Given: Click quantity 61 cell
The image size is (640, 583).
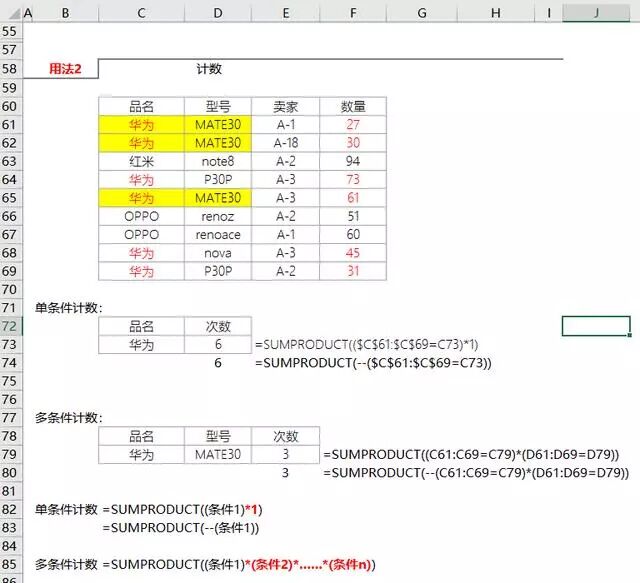Looking at the screenshot, I should (353, 198).
